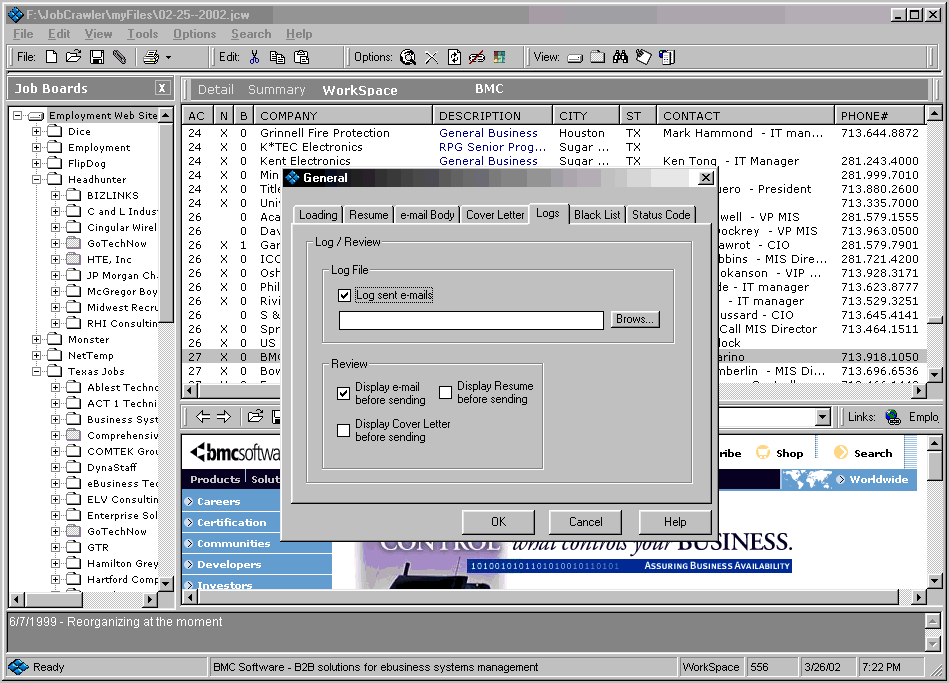This screenshot has width=949, height=683.
Task: Click the browser back arrow icon
Action: [203, 416]
